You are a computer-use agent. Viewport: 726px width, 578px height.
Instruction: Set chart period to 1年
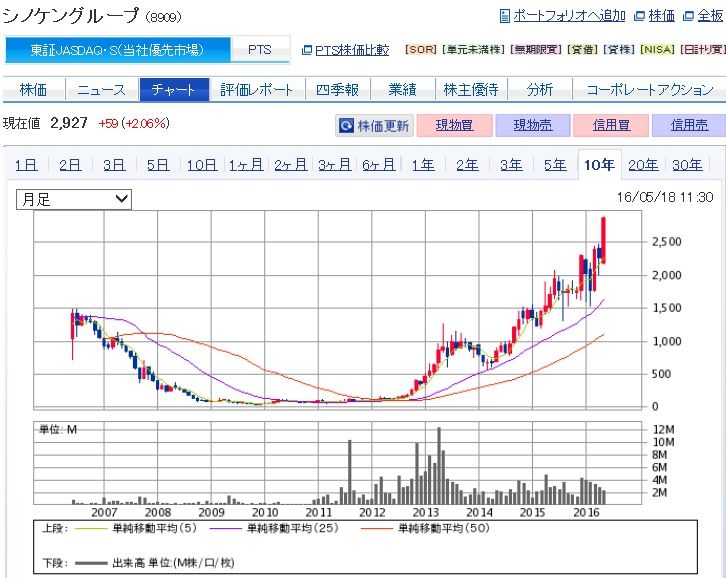[x=423, y=165]
